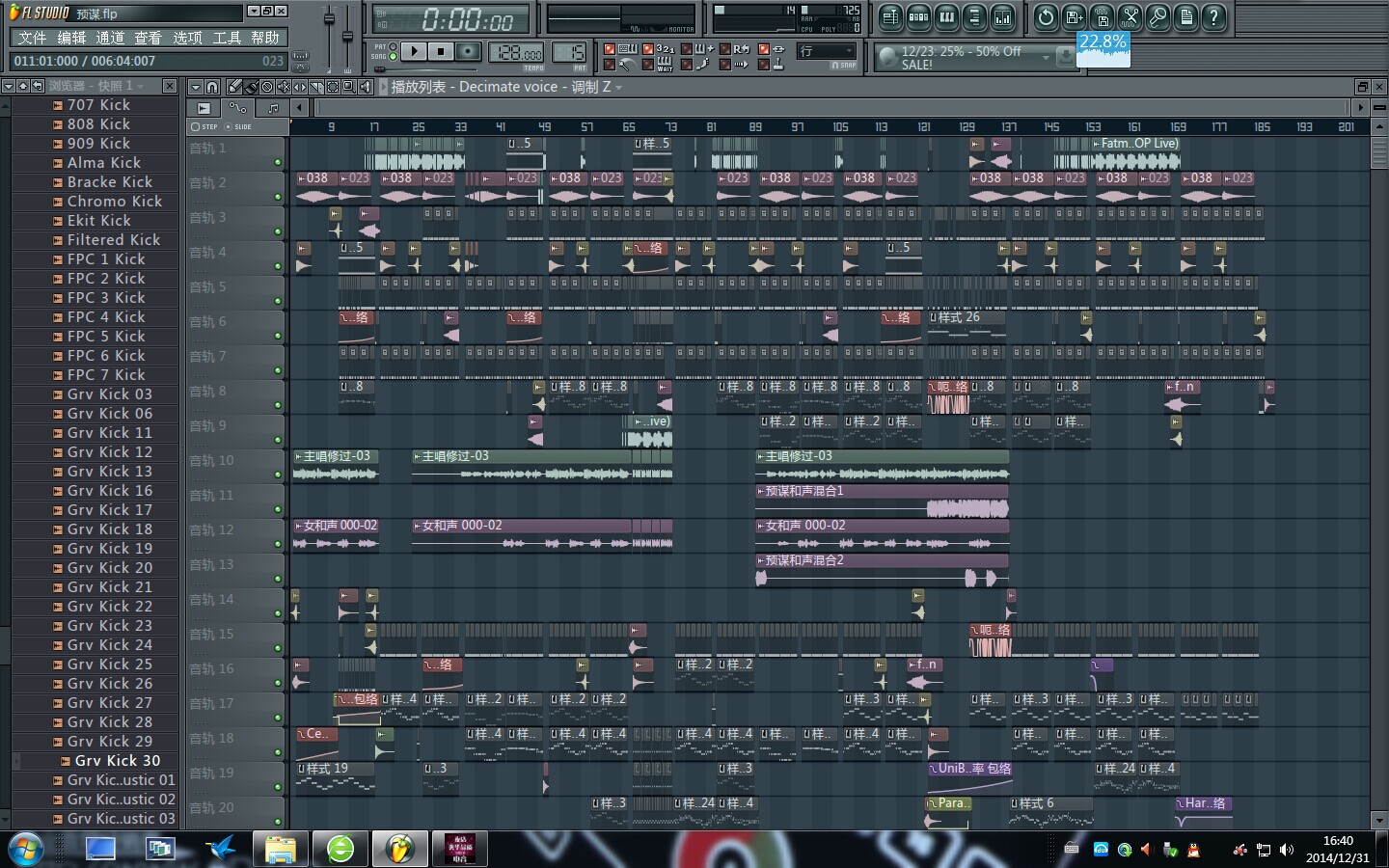The height and width of the screenshot is (868, 1389).
Task: Toggle mute LED on 音轨 2
Action: point(278,197)
